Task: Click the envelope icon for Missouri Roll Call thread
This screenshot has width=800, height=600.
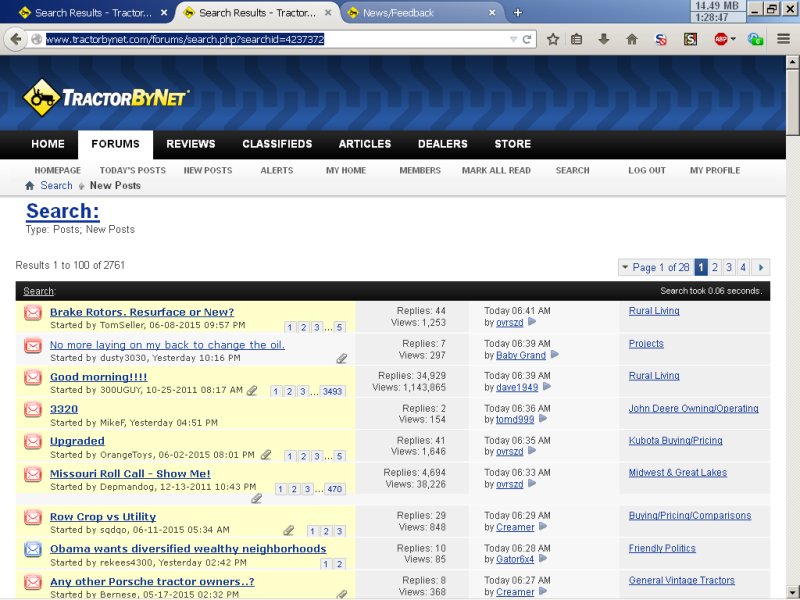Action: coord(33,474)
